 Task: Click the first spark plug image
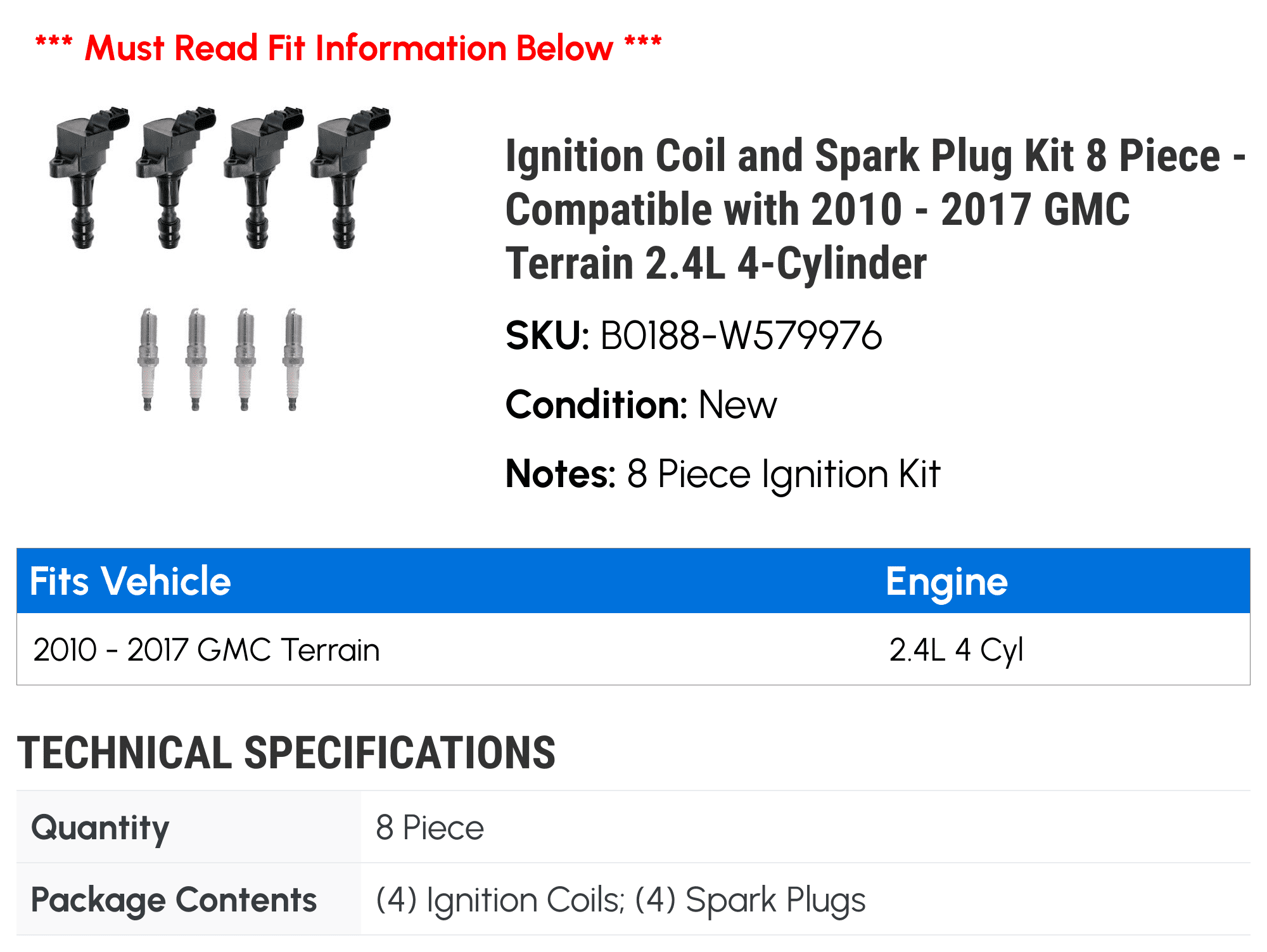[148, 359]
